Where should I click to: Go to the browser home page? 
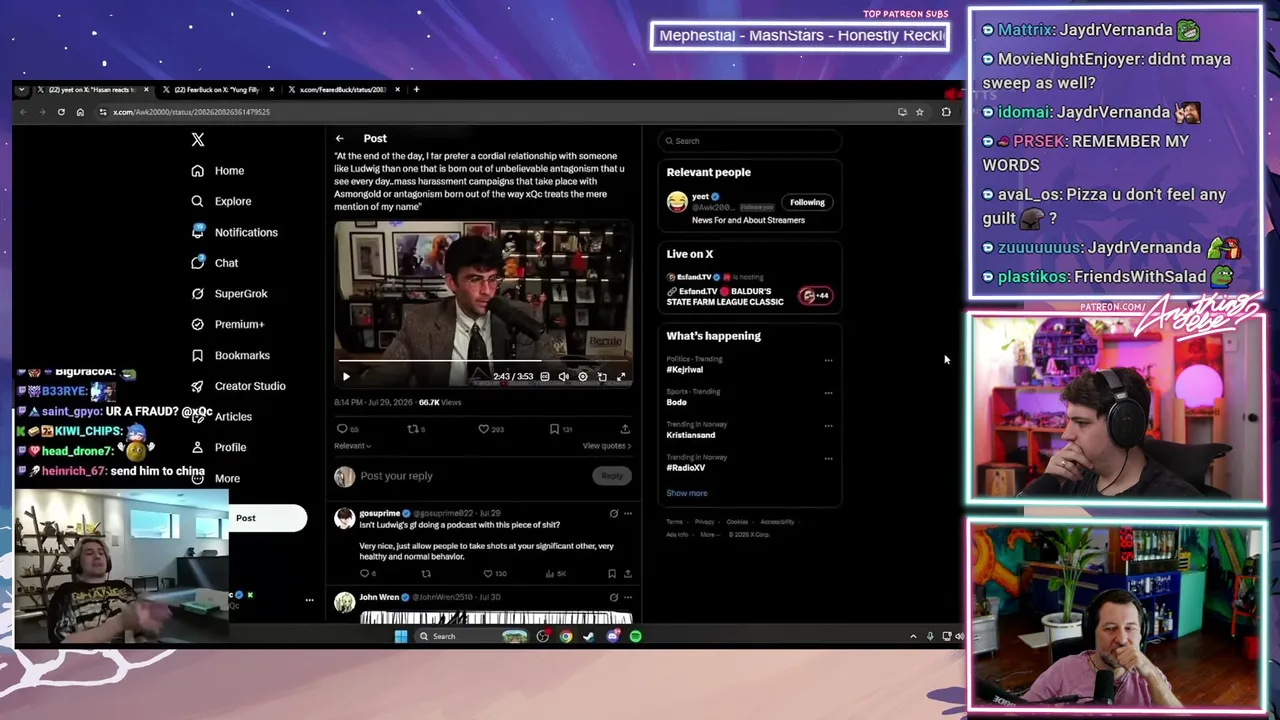click(x=80, y=112)
